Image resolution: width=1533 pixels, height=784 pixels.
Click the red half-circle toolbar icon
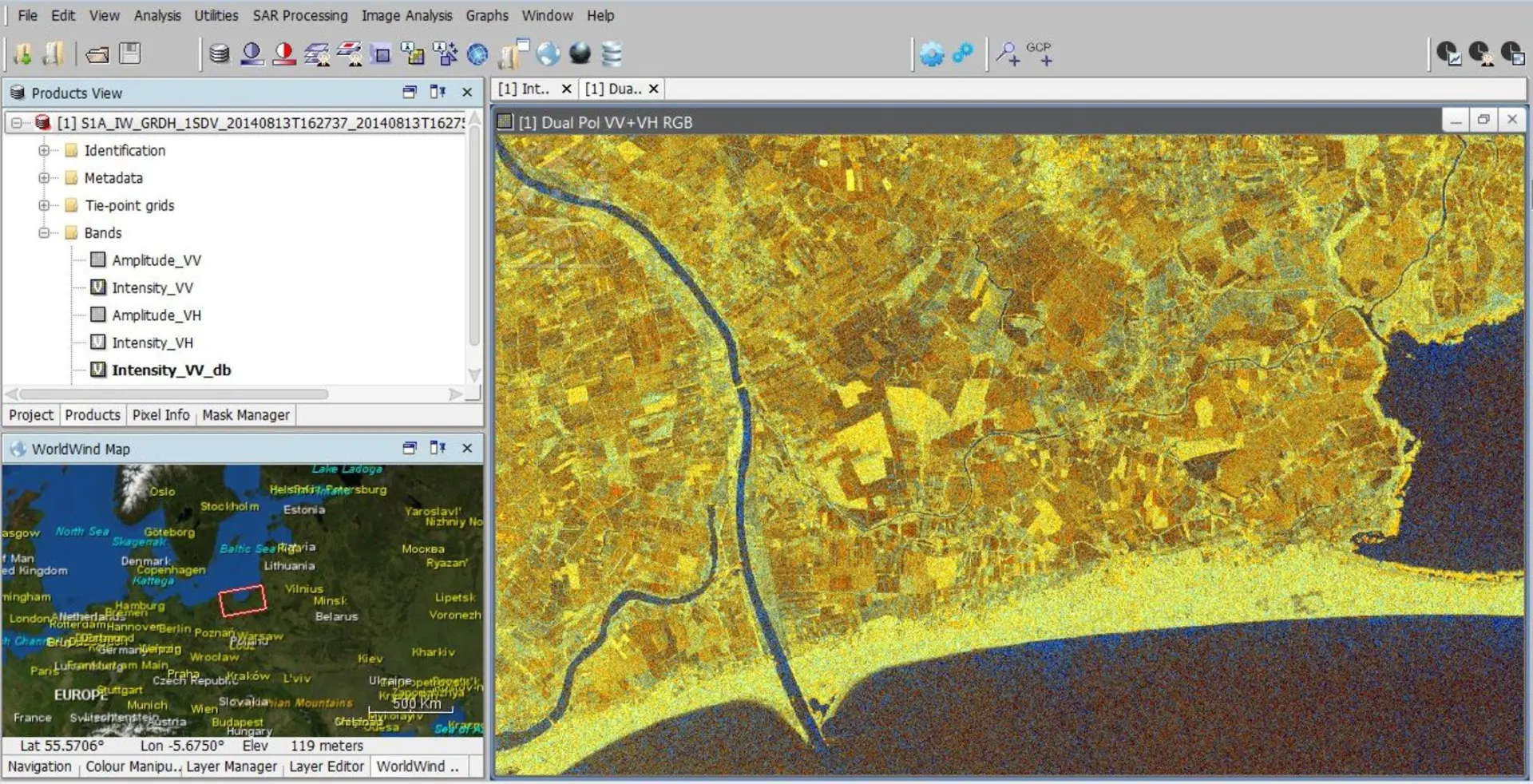[x=283, y=53]
